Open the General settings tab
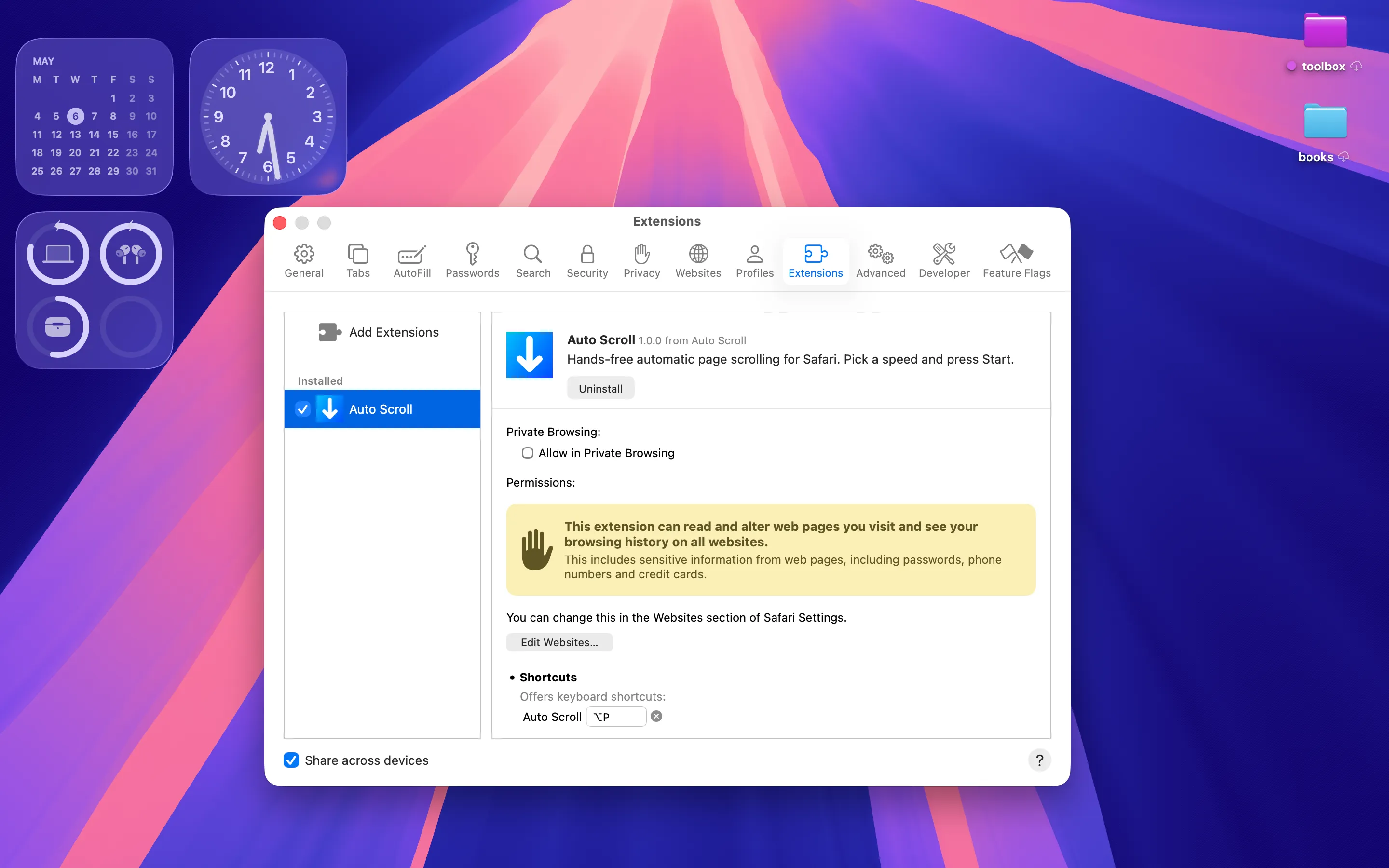The image size is (1389, 868). [304, 260]
